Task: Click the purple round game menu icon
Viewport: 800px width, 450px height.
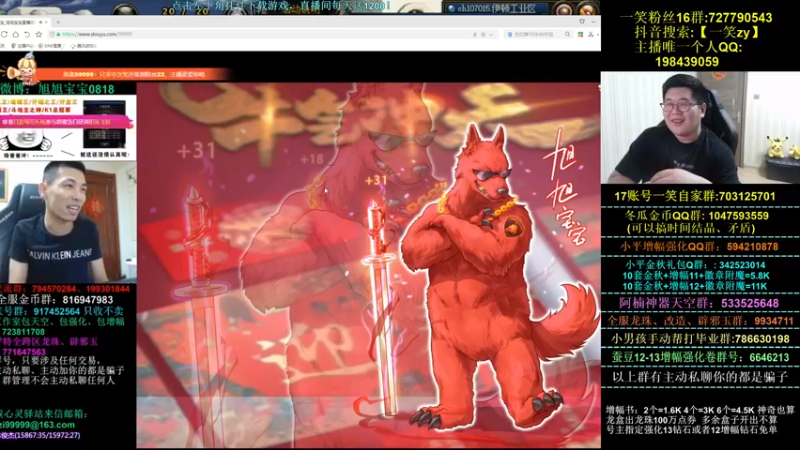Action: 563,9
